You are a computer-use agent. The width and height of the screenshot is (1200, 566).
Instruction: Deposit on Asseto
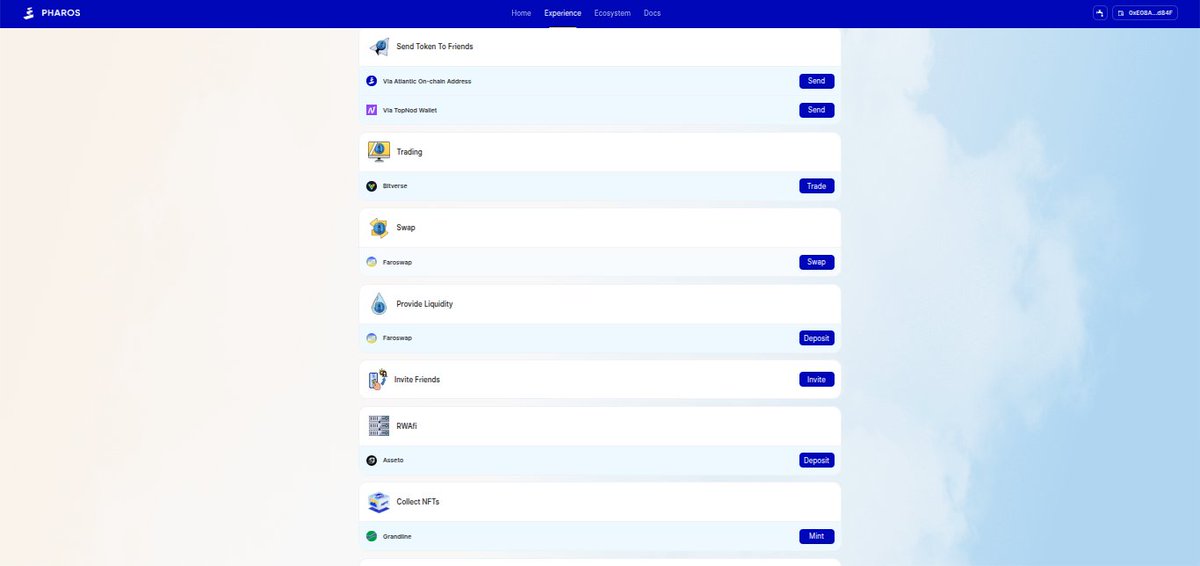point(816,460)
